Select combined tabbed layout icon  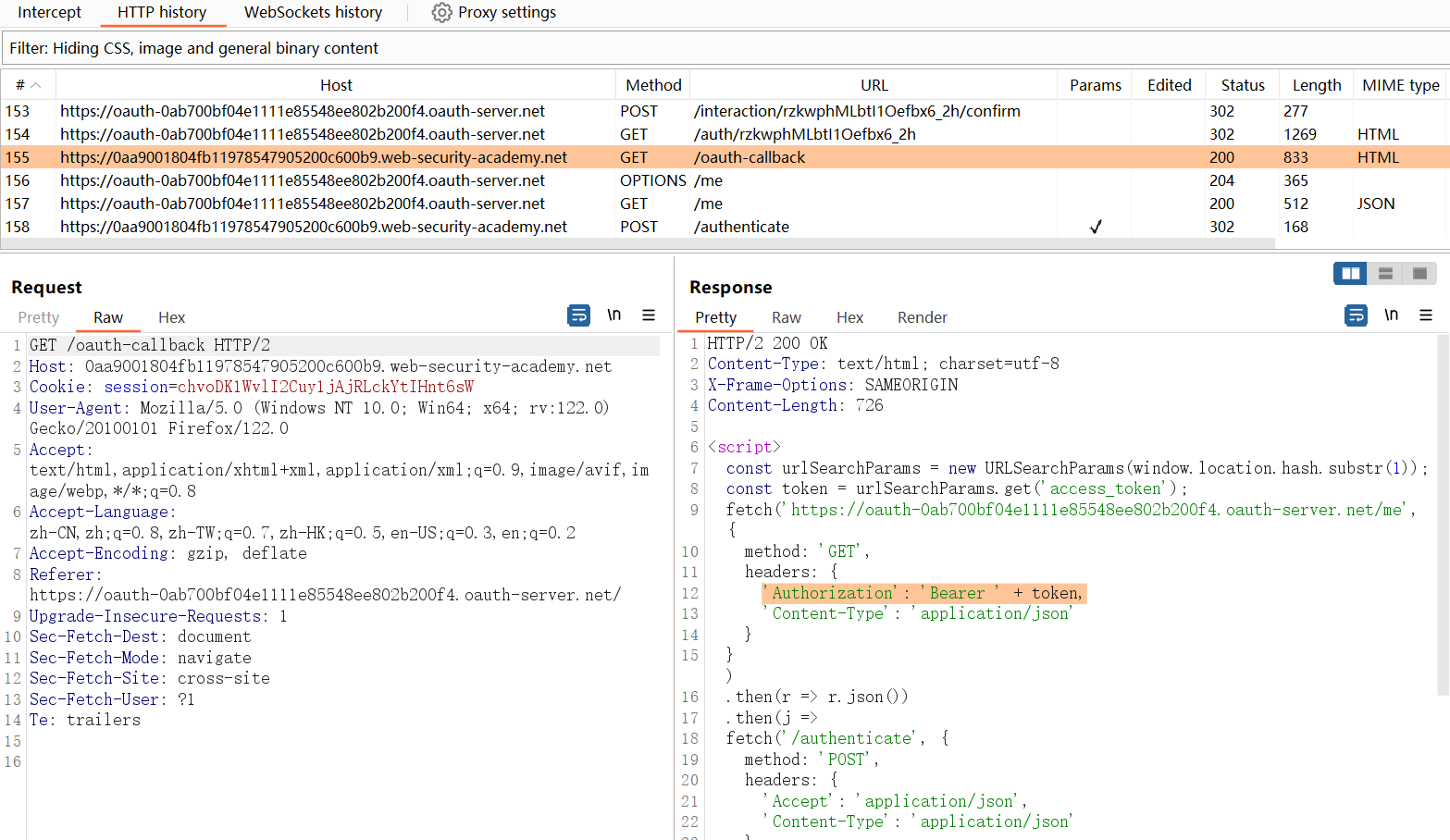(1419, 273)
